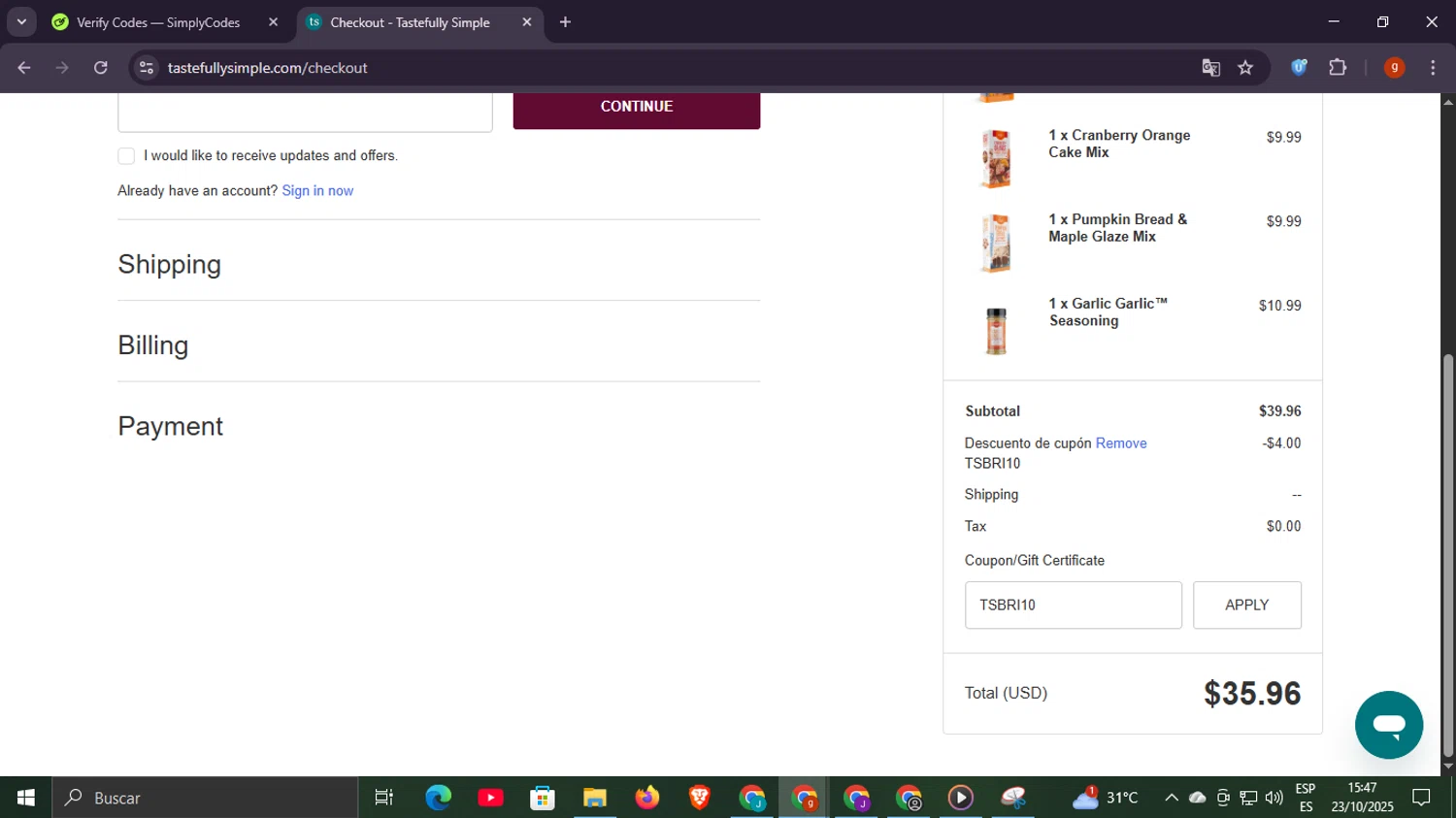
Task: Go forward in browser history
Action: (x=62, y=68)
